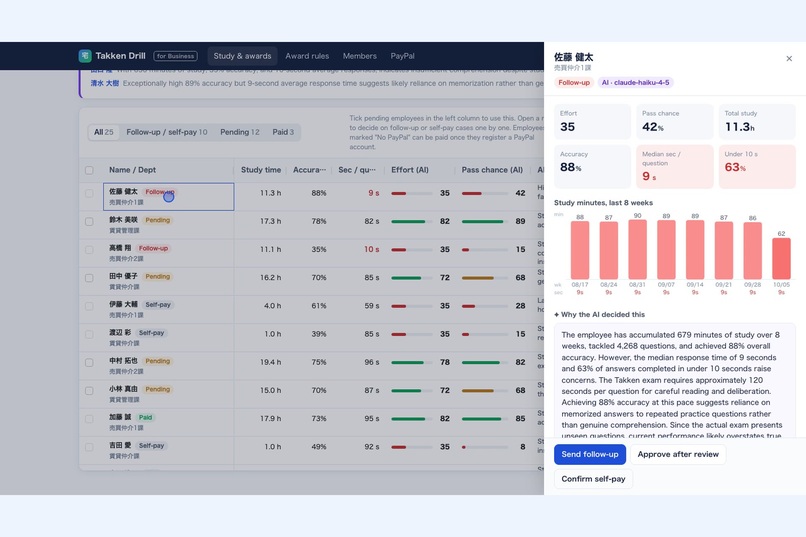Tick the checkbox for 田中 優子 row
806x537 pixels.
click(89, 278)
